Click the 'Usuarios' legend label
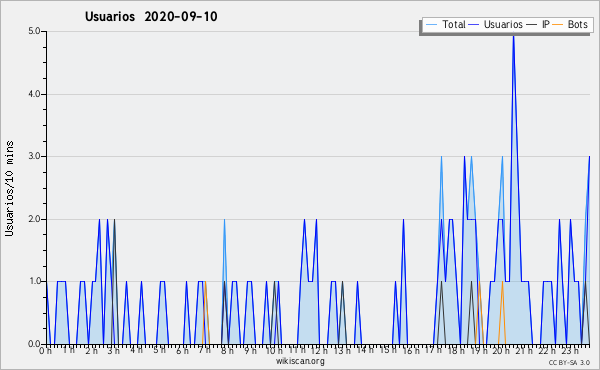Screen dimensions: 600x370 click(503, 24)
